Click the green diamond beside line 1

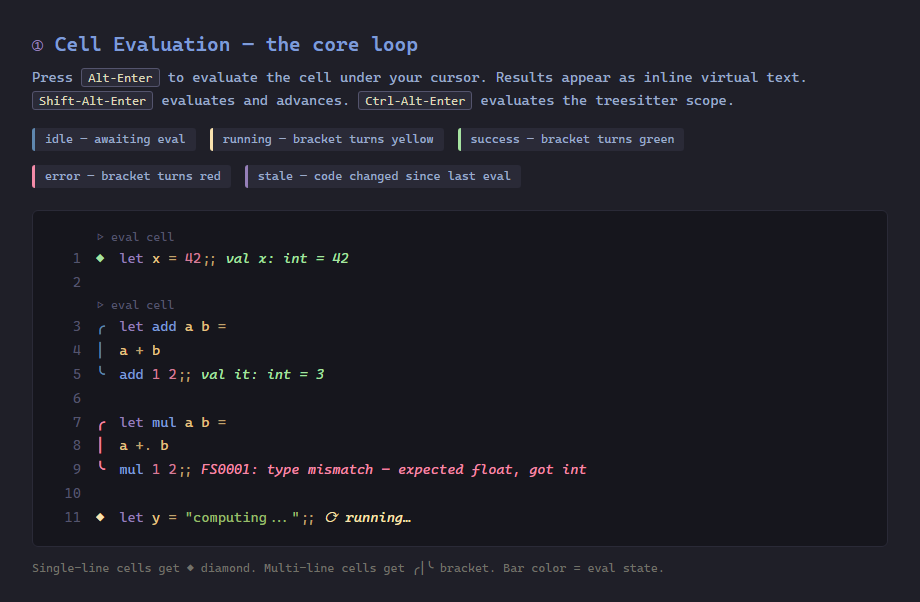pos(100,258)
